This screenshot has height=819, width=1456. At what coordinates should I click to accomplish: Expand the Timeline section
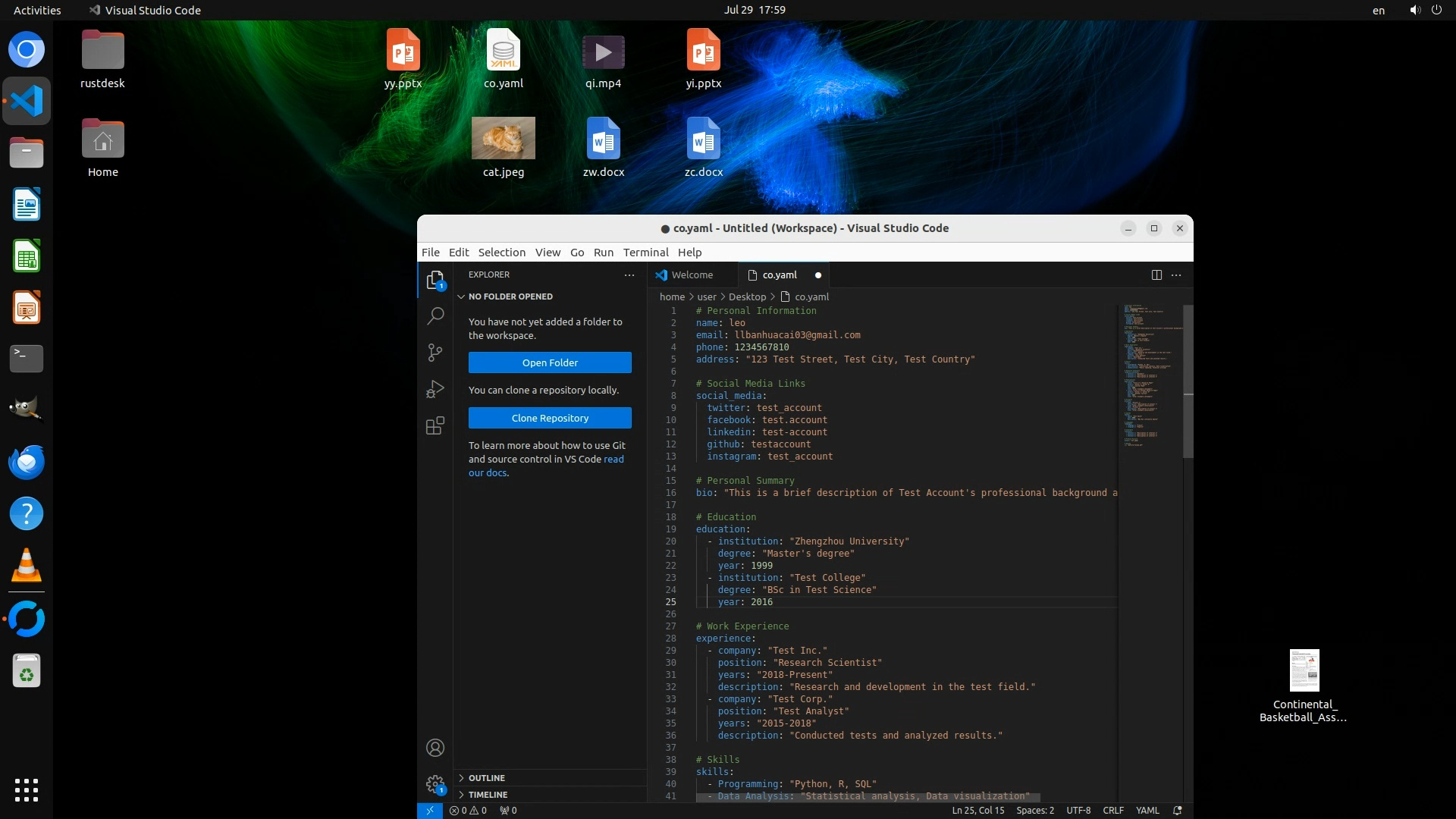(x=488, y=795)
